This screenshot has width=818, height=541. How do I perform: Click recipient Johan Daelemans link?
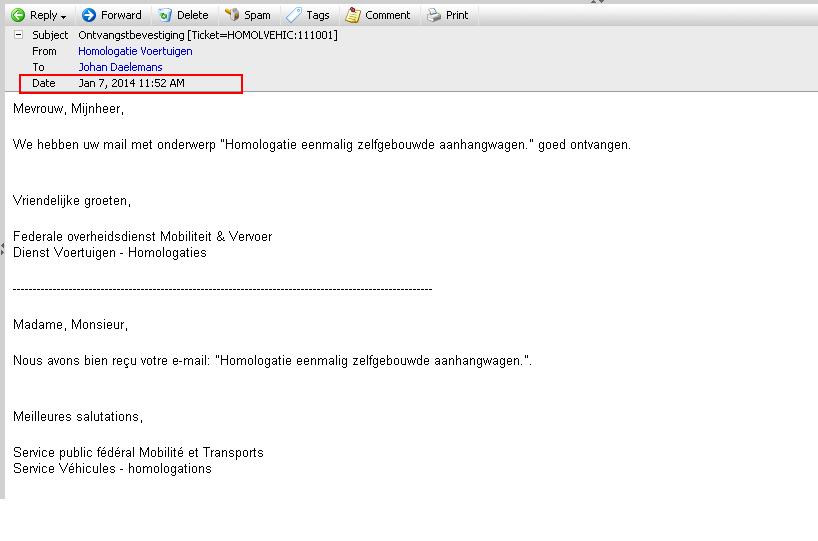pos(120,67)
